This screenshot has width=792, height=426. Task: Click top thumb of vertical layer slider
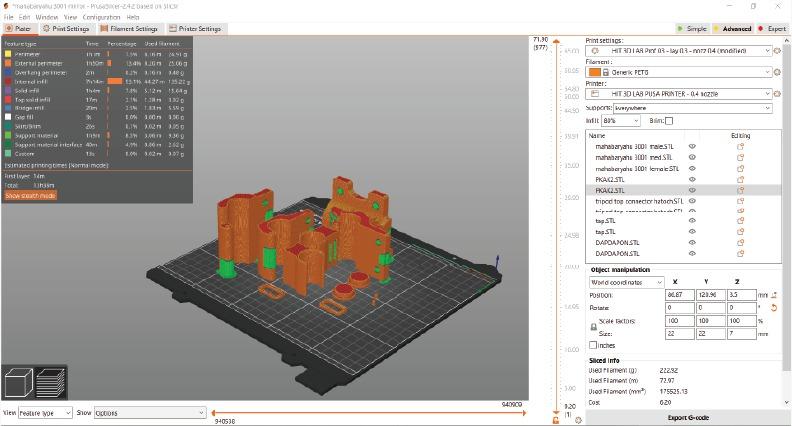click(556, 41)
